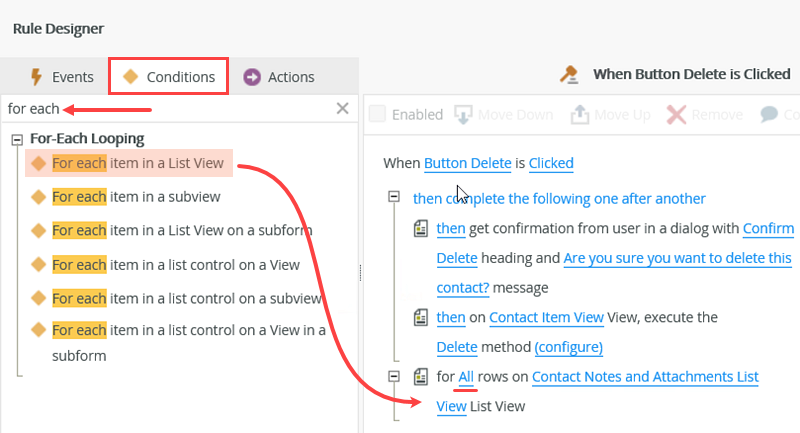Click the 'Button Delete' link

[467, 163]
